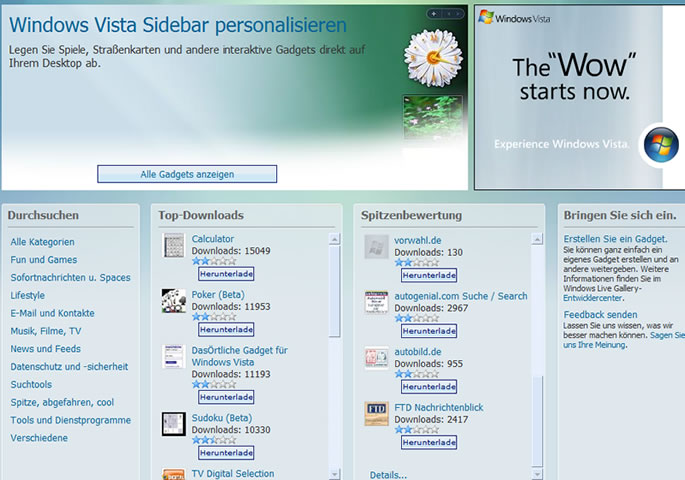Open Lifestyle category
Screen dimensions: 685x480
coord(28,295)
